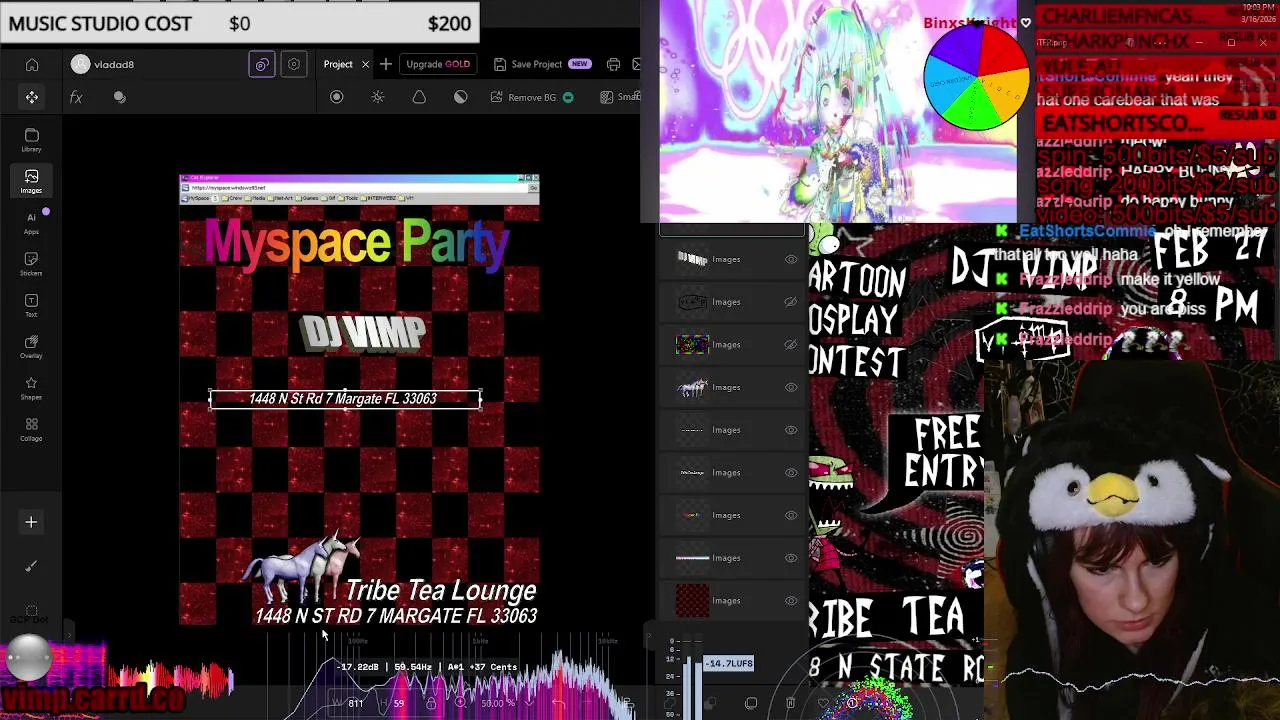Open the Stickers panel
Image resolution: width=1280 pixels, height=720 pixels.
click(x=31, y=264)
